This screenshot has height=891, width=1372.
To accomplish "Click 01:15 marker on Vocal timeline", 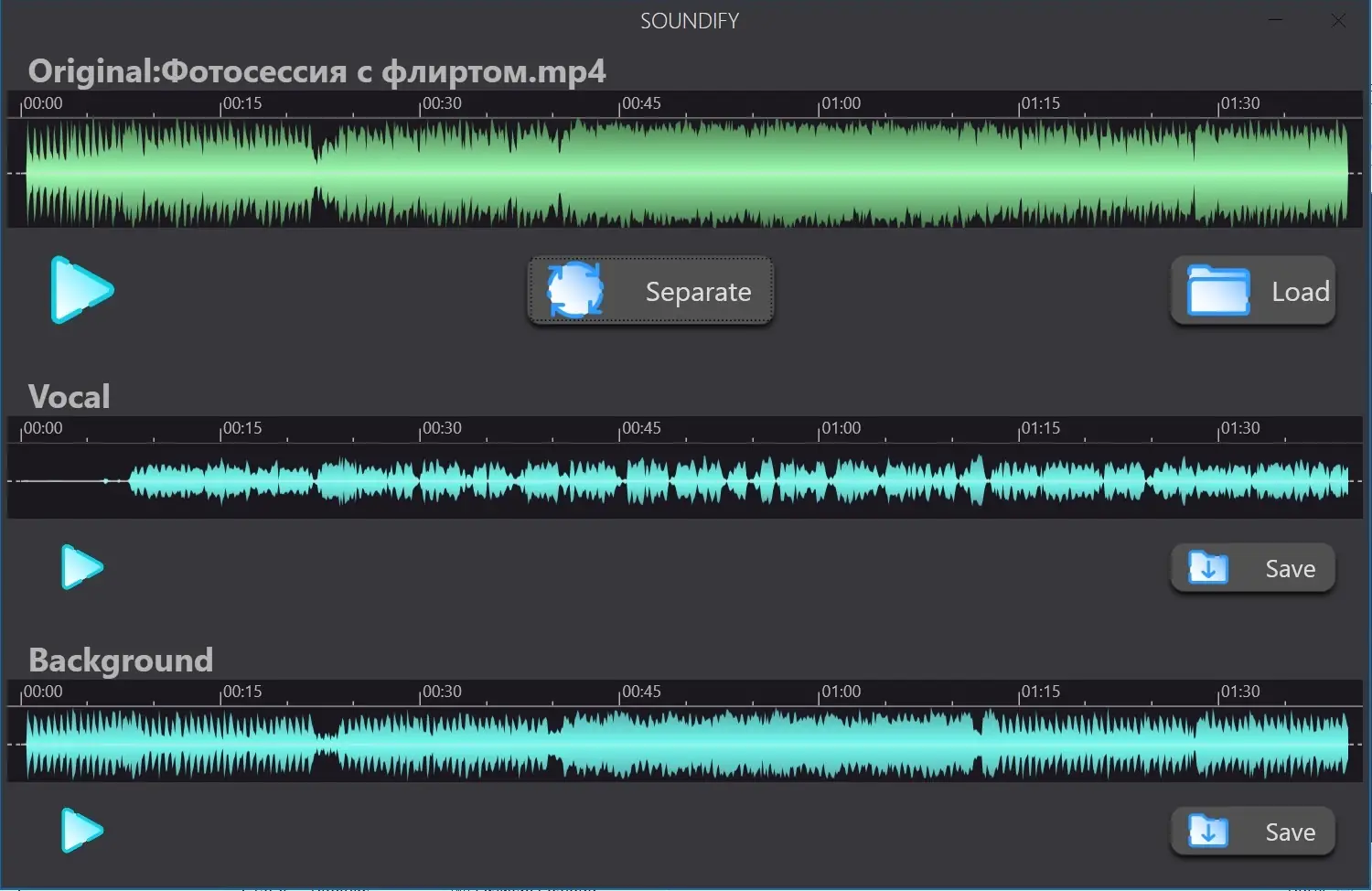I will point(1040,428).
